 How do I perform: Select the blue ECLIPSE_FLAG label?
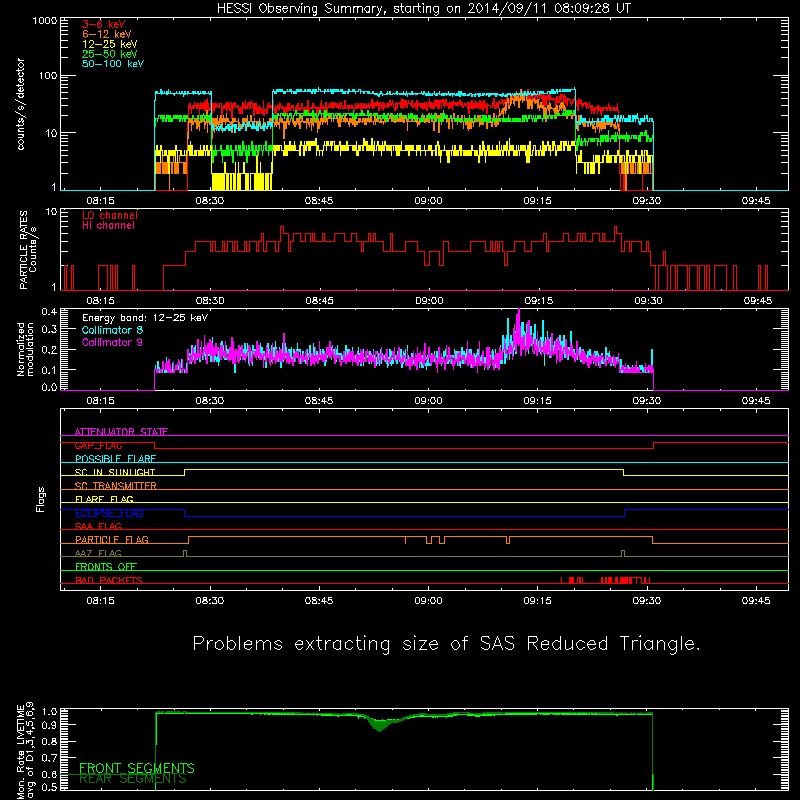coord(109,513)
